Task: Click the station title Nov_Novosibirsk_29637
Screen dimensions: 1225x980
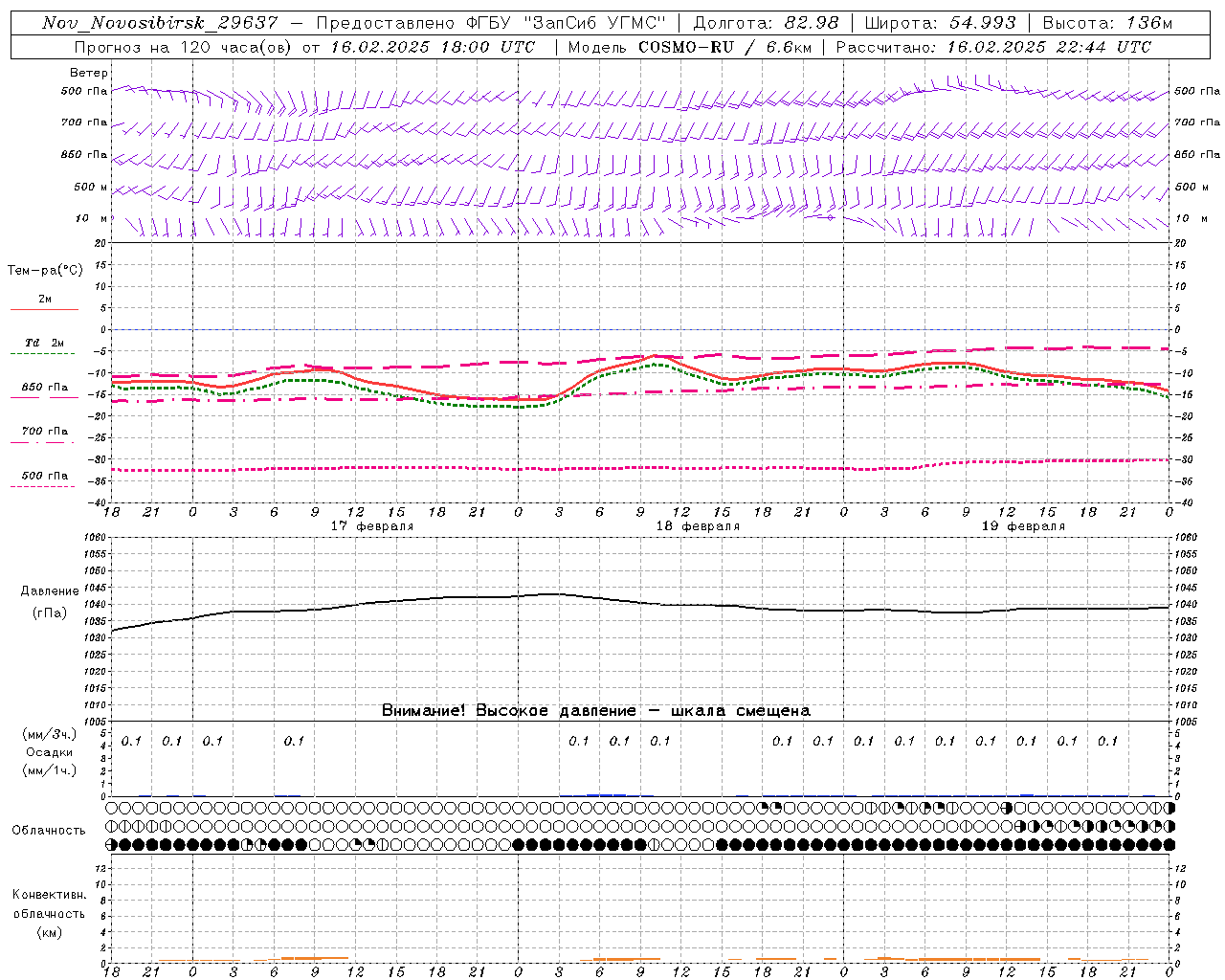Action: pyautogui.click(x=160, y=23)
